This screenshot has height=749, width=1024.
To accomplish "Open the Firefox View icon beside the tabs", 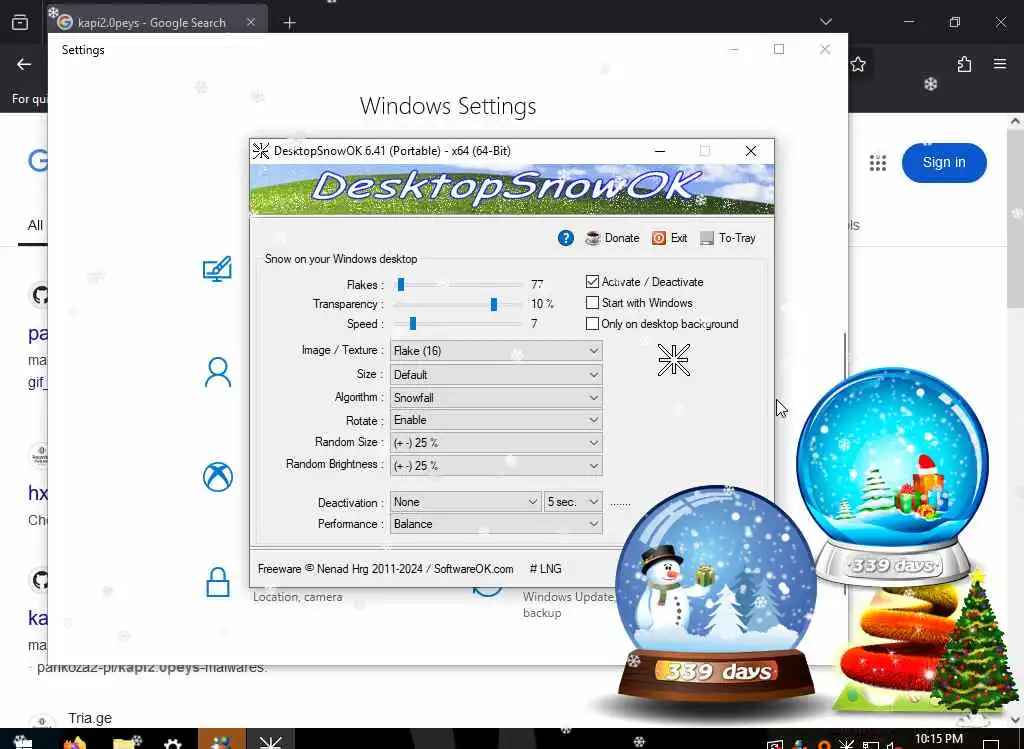I will [x=20, y=22].
